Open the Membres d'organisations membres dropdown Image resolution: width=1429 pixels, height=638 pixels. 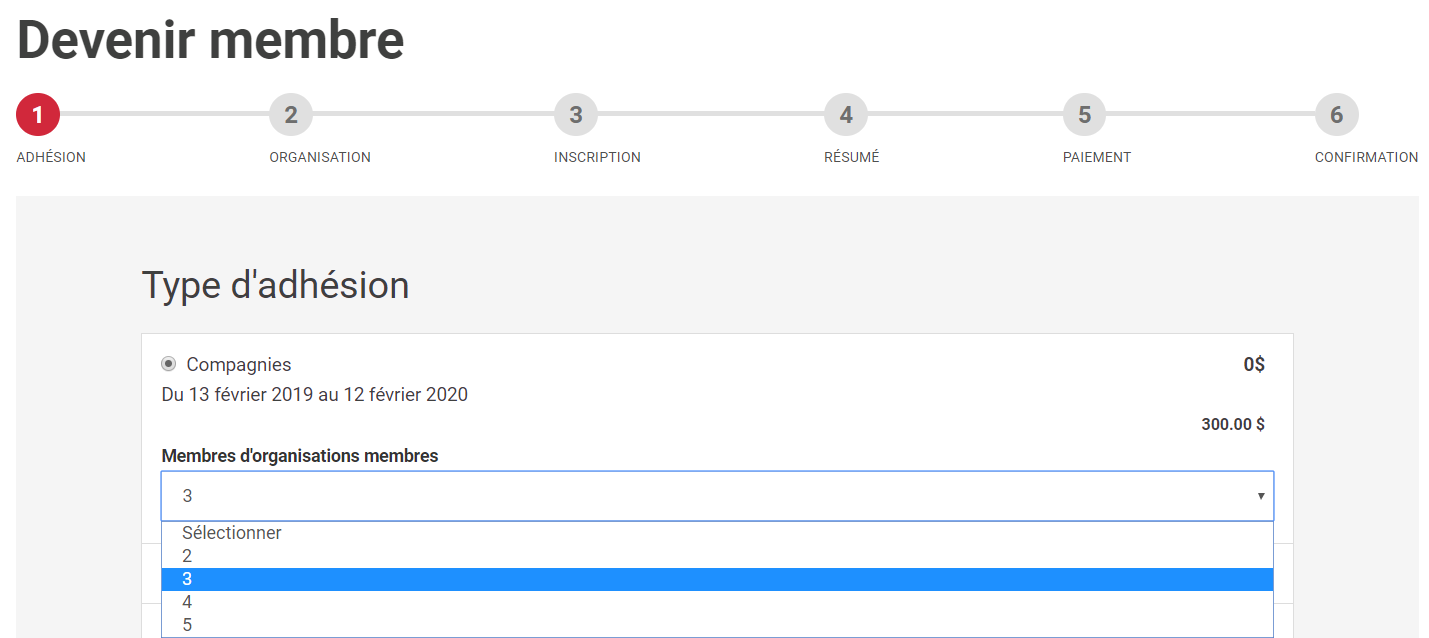pyautogui.click(x=717, y=496)
